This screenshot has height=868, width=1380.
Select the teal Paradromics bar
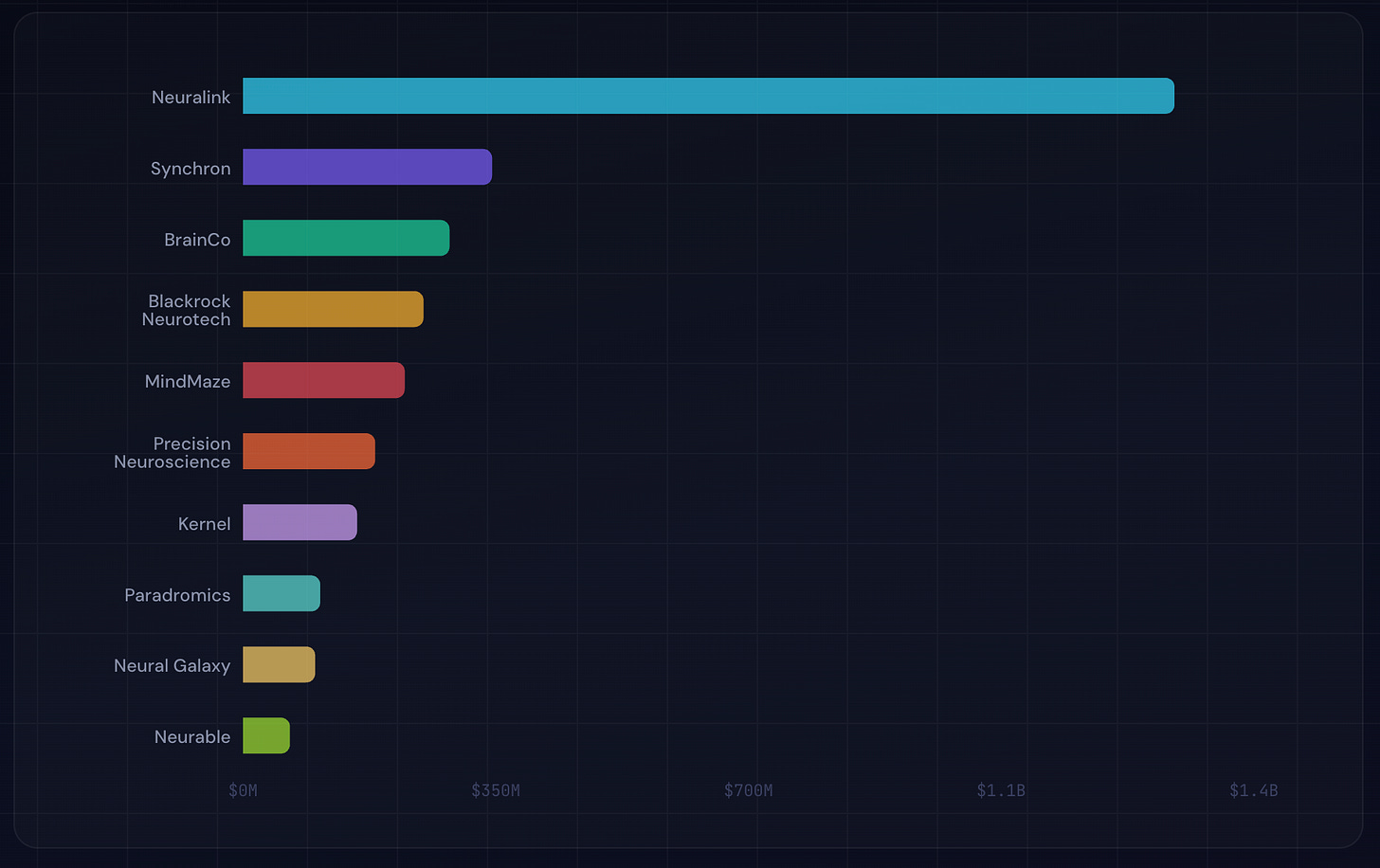click(x=281, y=593)
